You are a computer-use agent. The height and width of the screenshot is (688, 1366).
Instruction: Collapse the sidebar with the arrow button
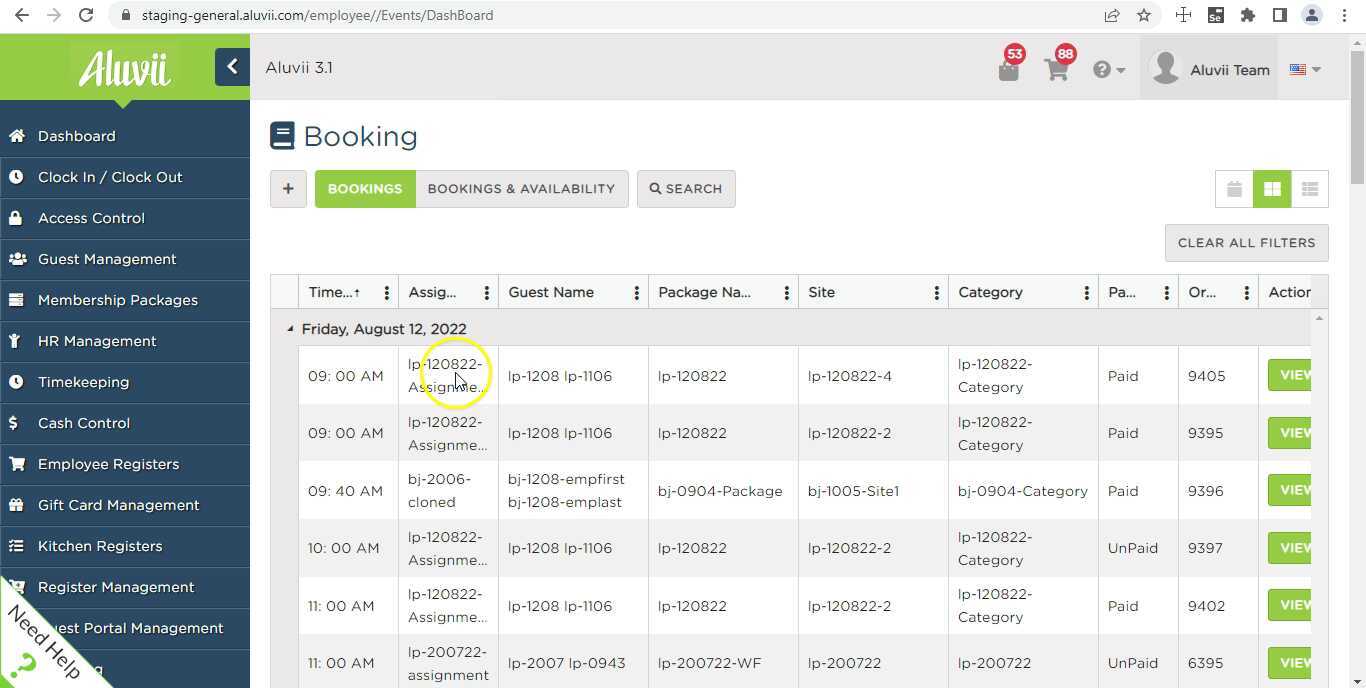point(232,66)
